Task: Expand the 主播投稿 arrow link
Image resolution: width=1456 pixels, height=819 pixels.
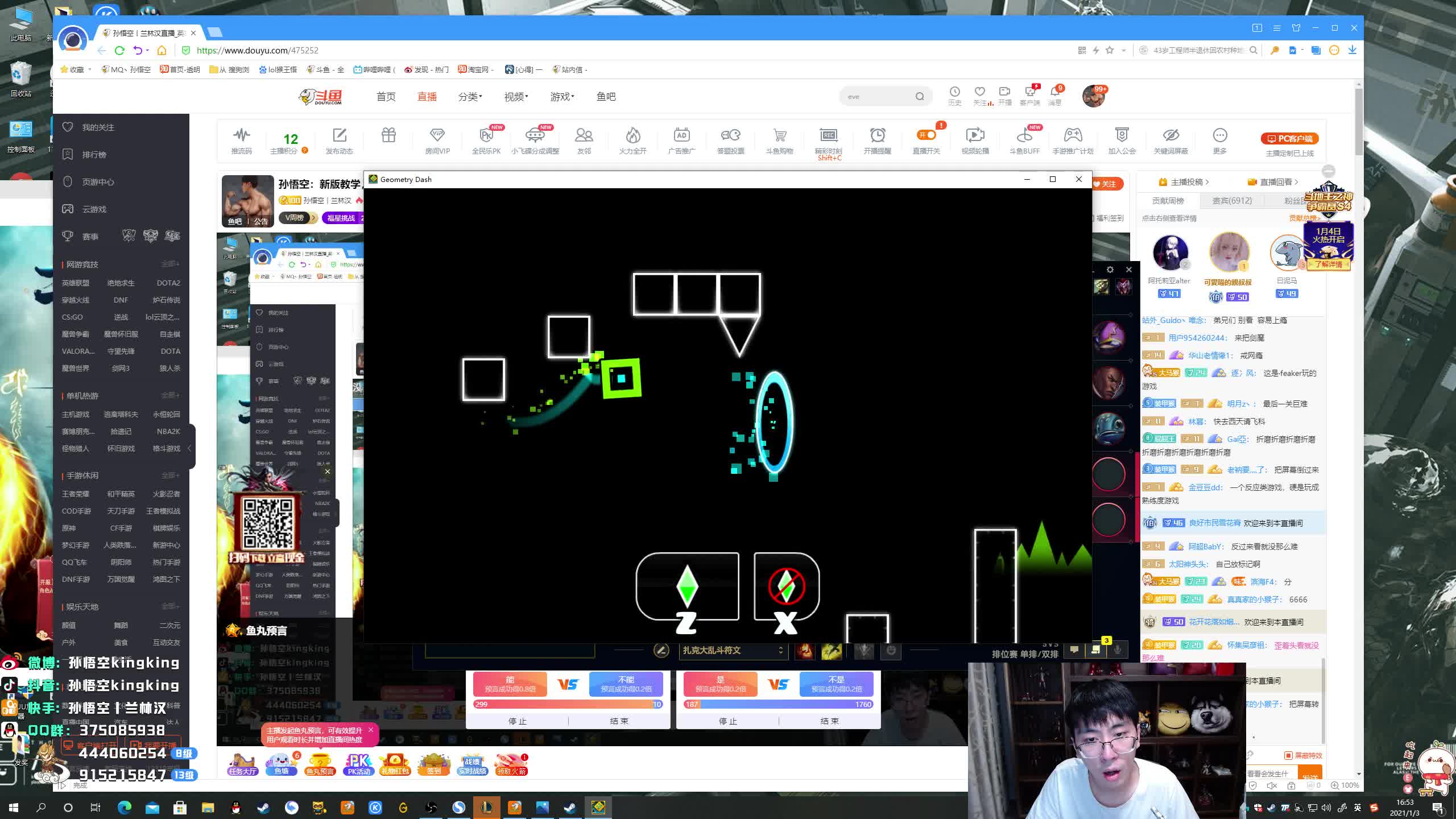Action: [x=1184, y=182]
